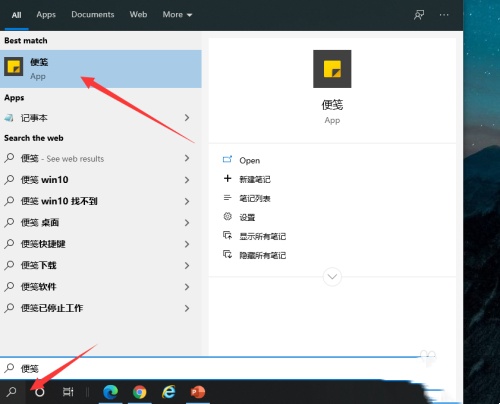Open the 便笺 App best match result

pyautogui.click(x=101, y=69)
